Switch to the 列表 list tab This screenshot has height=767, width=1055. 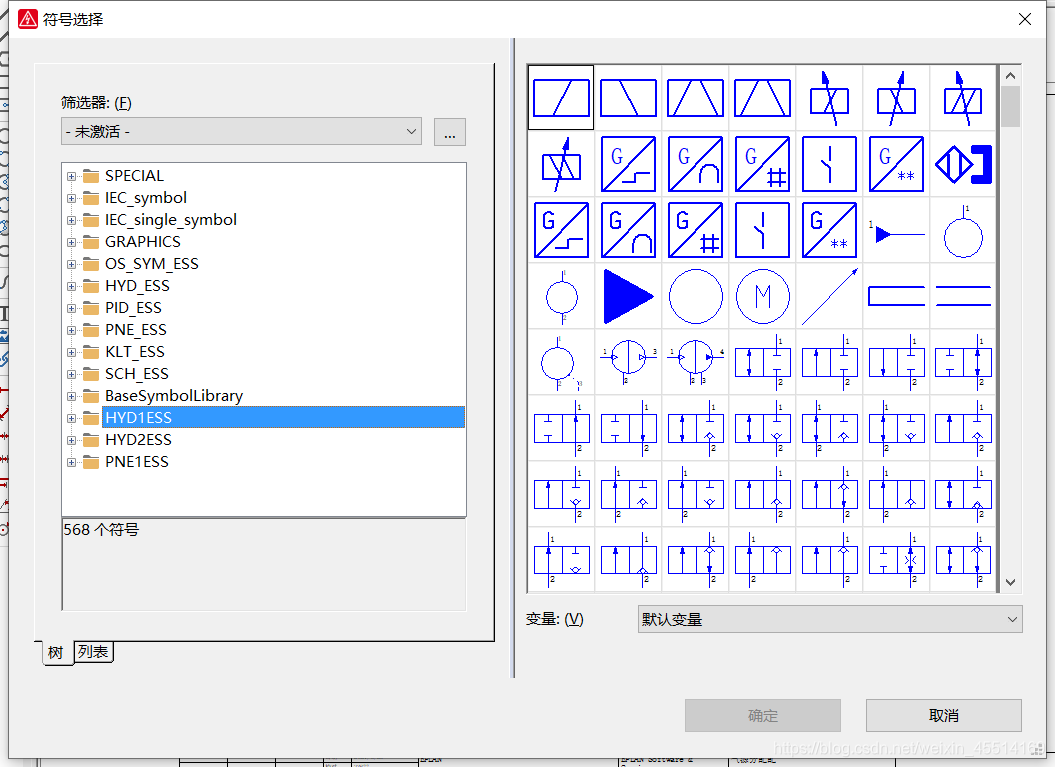[94, 652]
